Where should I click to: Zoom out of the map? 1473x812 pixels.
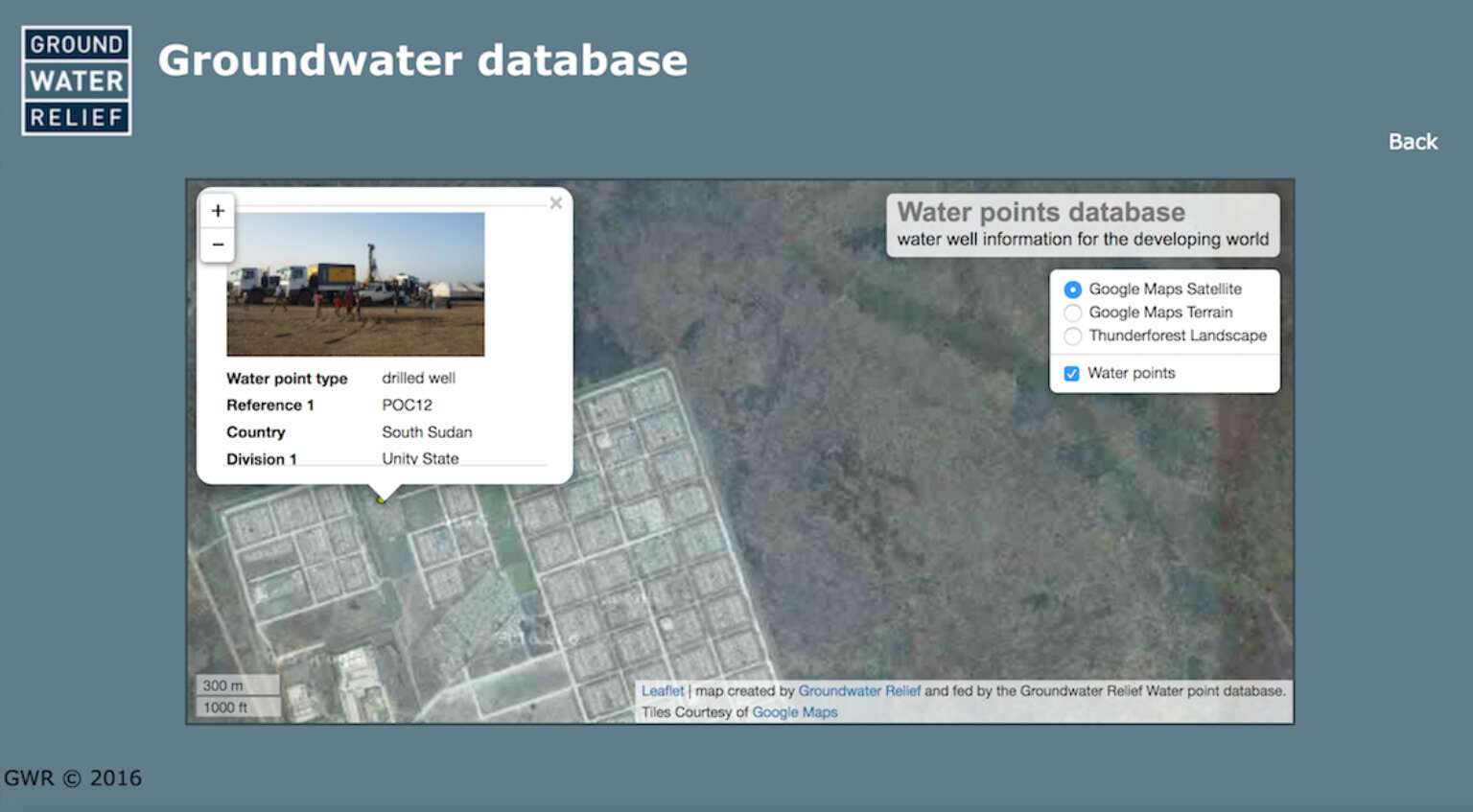click(x=218, y=244)
